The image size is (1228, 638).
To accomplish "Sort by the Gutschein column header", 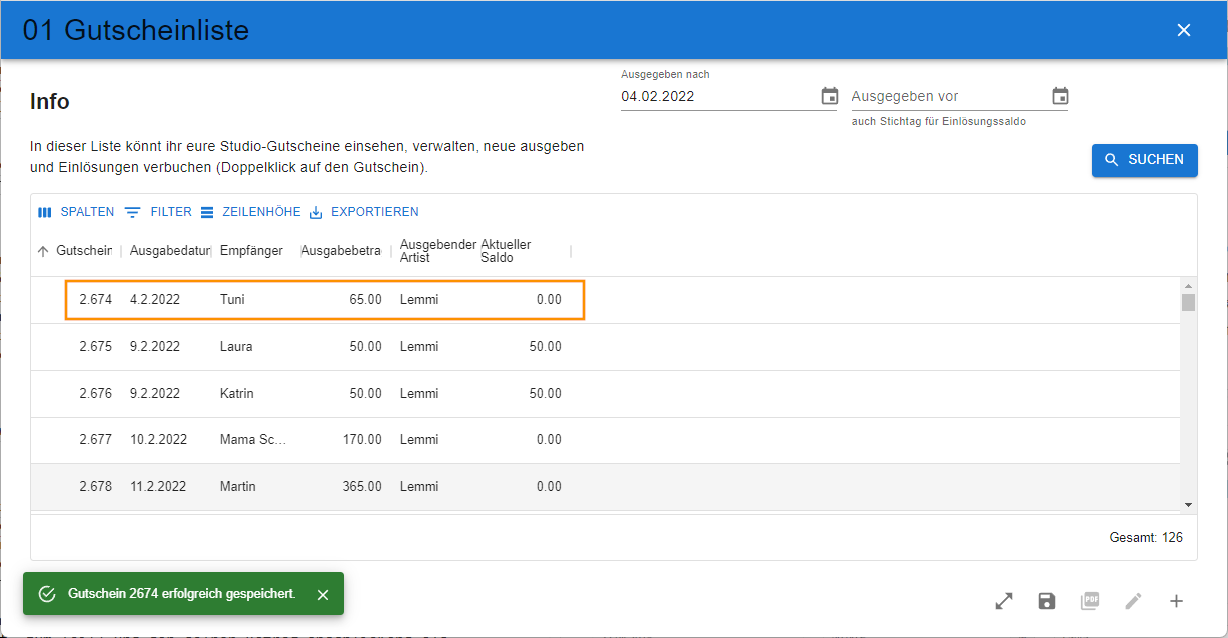I will click(84, 251).
